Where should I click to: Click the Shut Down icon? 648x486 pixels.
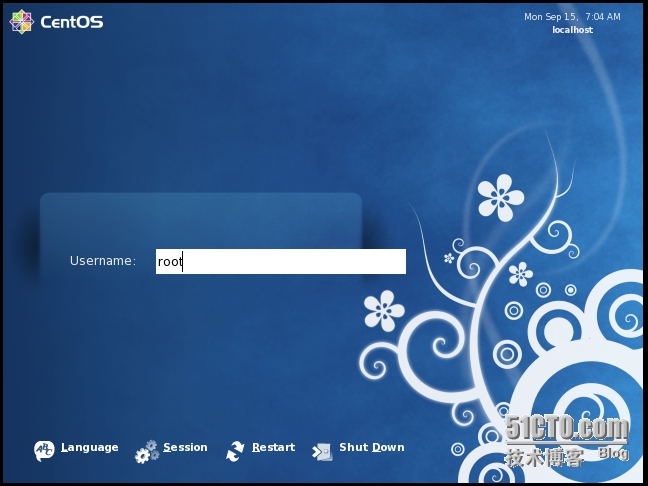pyautogui.click(x=322, y=452)
